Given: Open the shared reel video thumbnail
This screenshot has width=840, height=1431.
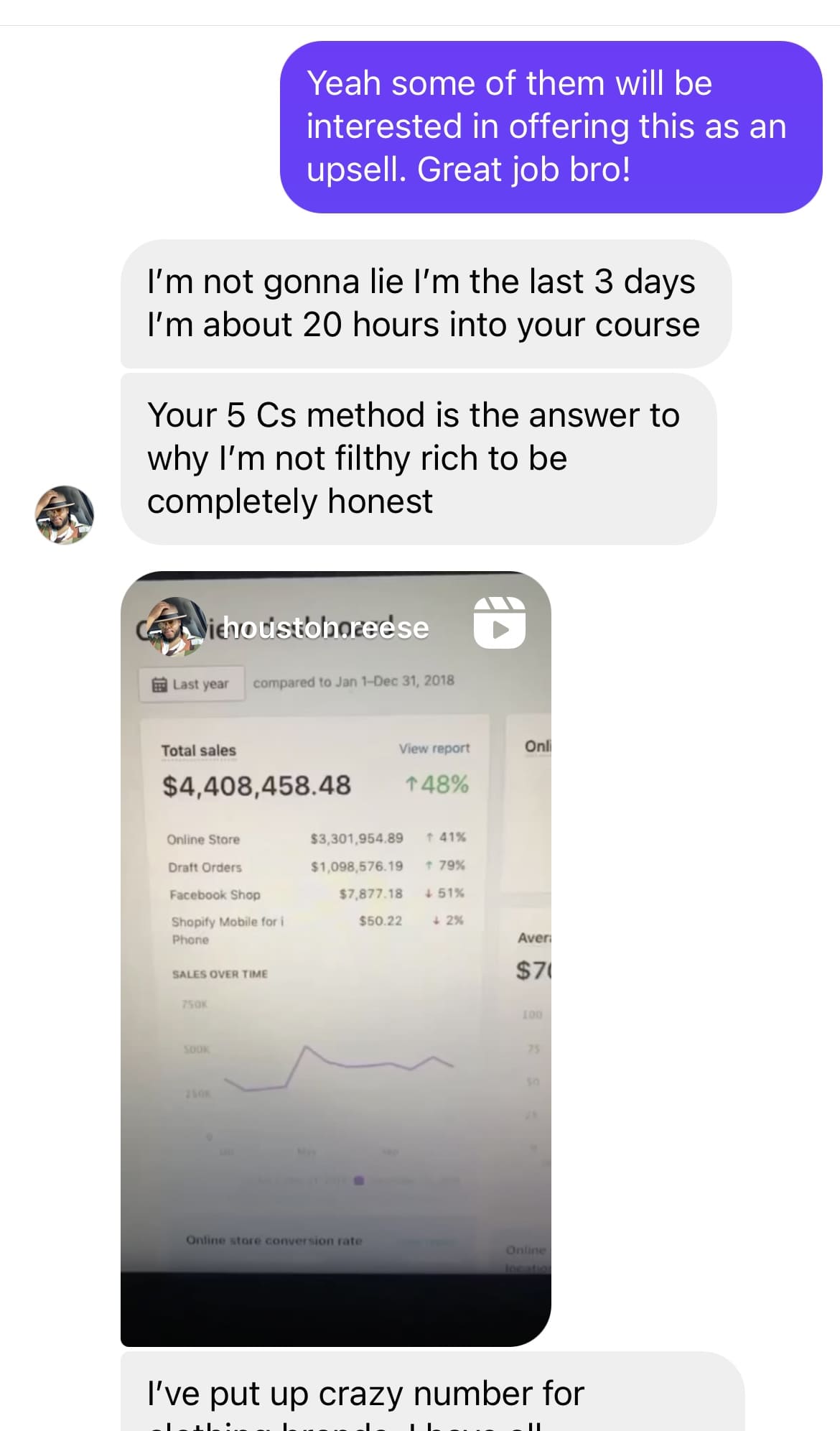Looking at the screenshot, I should point(335,958).
